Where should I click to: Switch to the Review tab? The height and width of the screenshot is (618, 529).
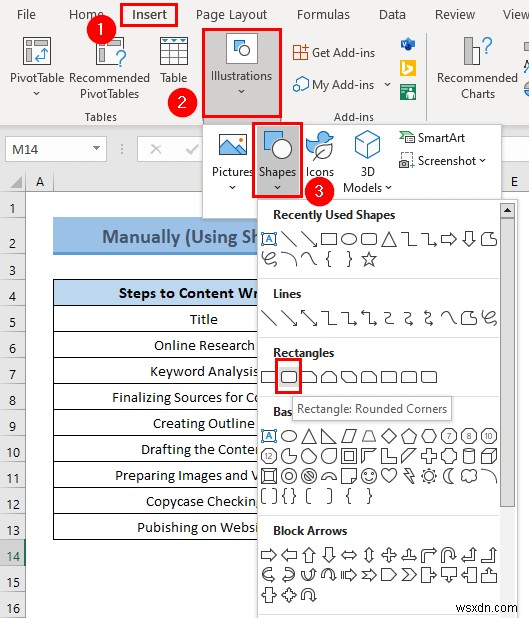pos(455,15)
